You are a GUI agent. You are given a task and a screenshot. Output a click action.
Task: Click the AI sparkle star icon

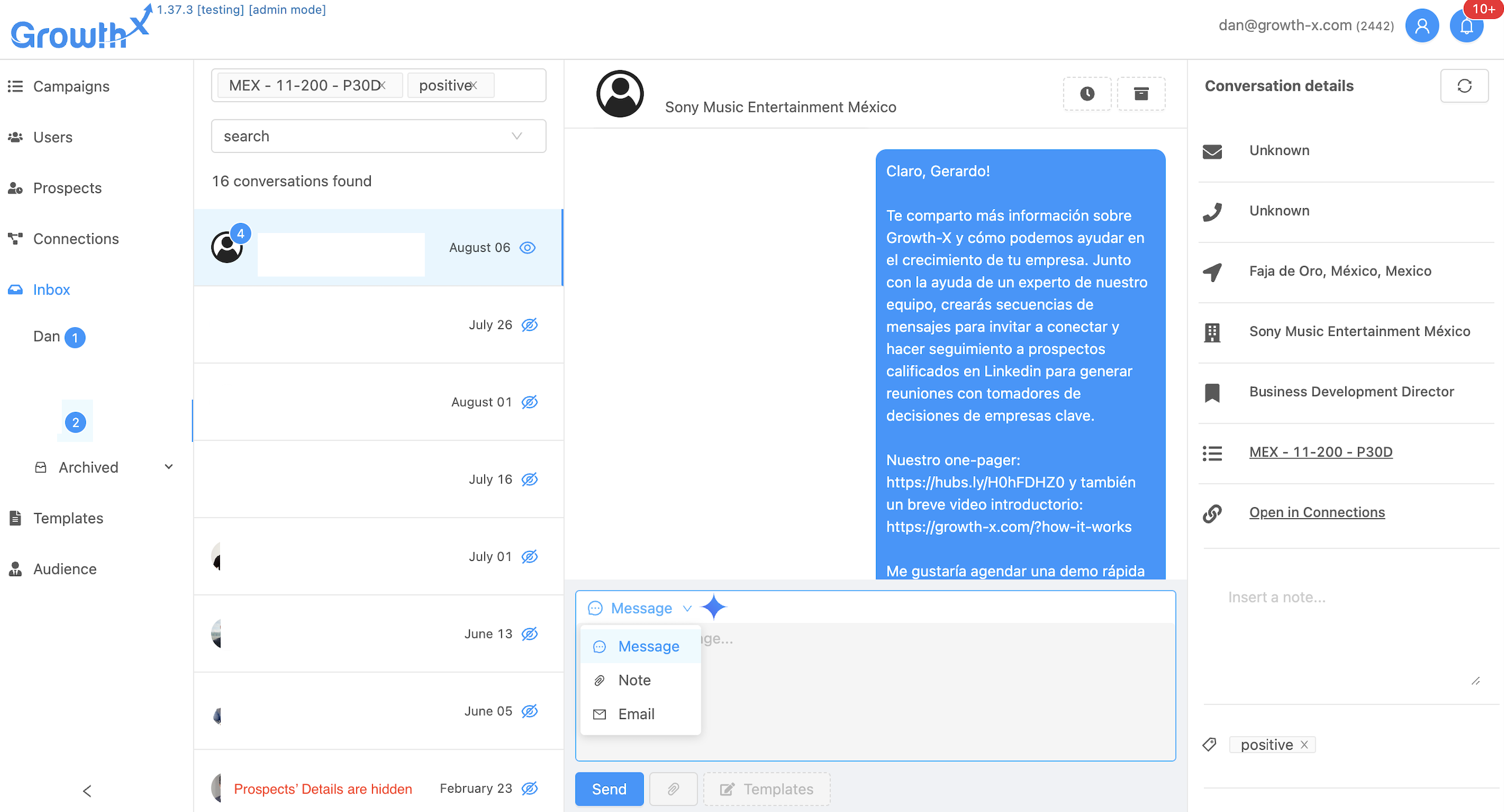click(714, 607)
